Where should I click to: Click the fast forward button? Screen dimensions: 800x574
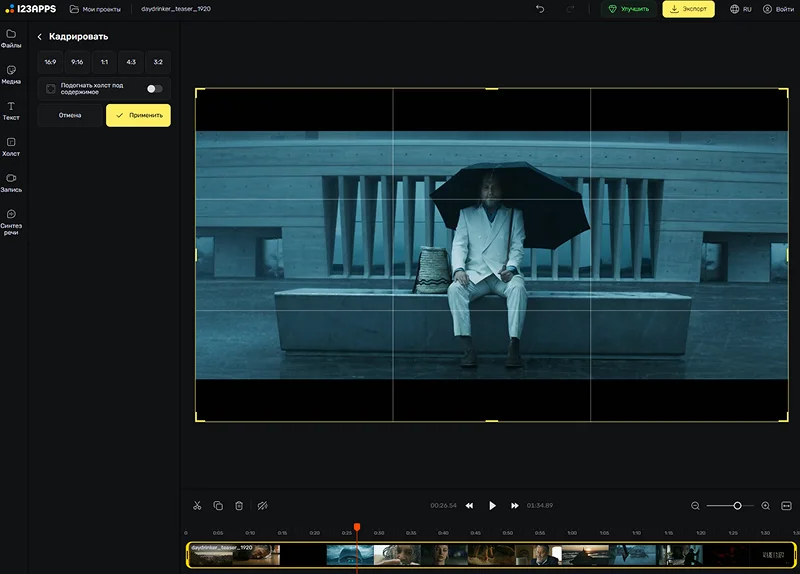tap(514, 506)
